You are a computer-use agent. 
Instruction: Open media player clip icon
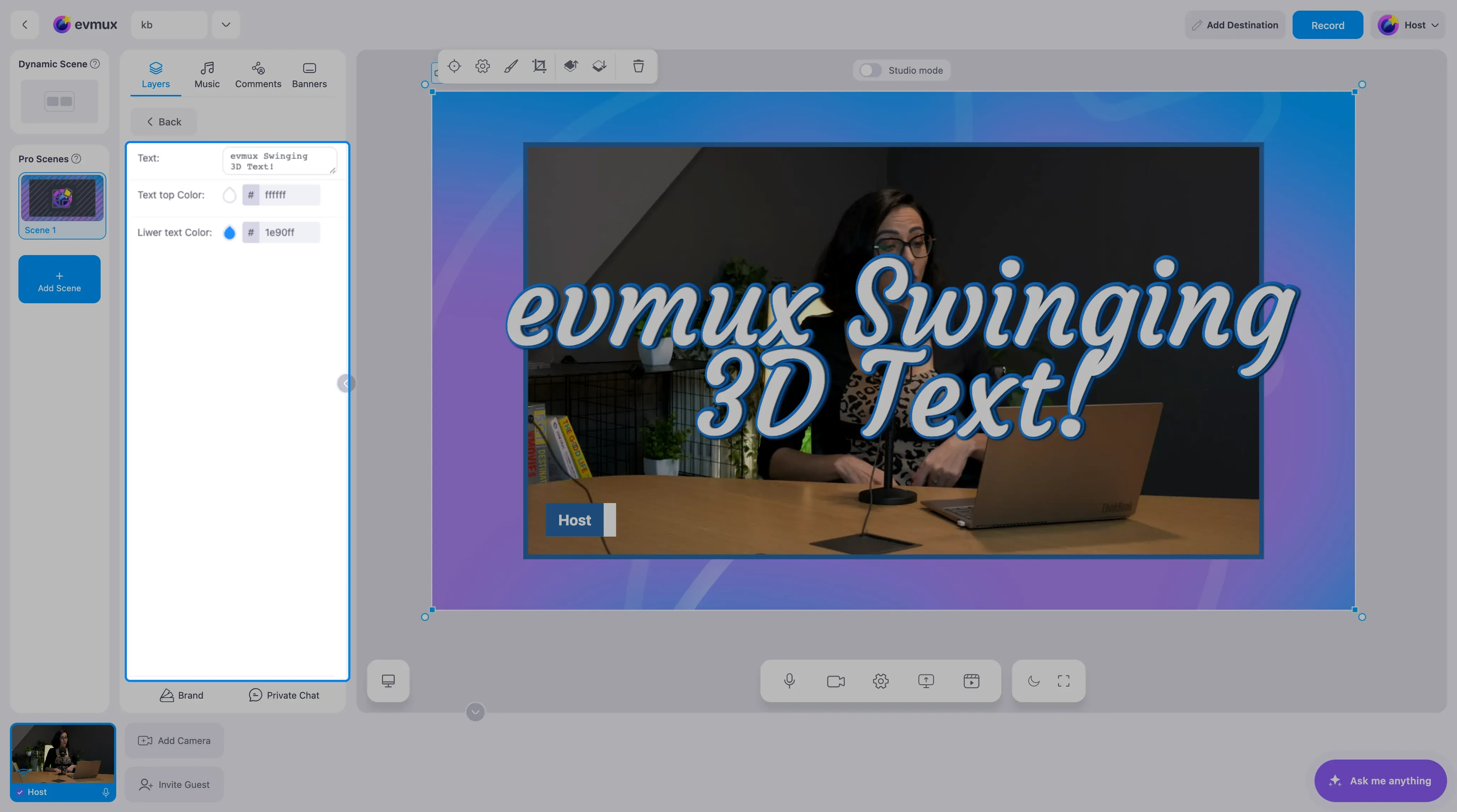pyautogui.click(x=971, y=681)
